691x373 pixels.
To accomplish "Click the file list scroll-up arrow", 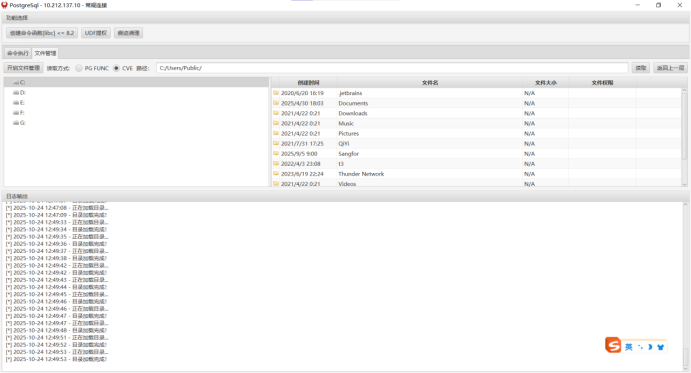I will pos(684,90).
